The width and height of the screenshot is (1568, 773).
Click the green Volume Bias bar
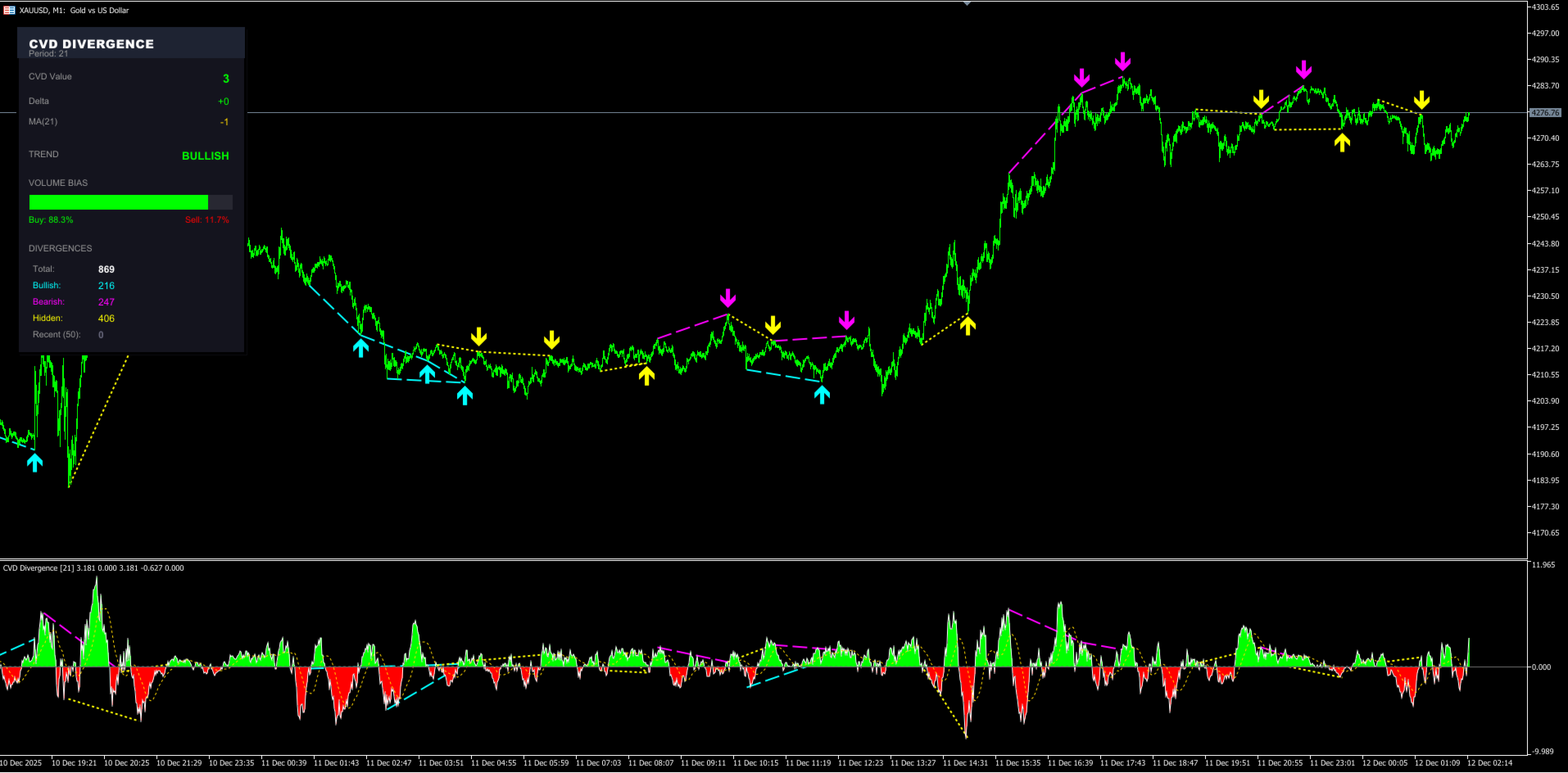tap(119, 202)
